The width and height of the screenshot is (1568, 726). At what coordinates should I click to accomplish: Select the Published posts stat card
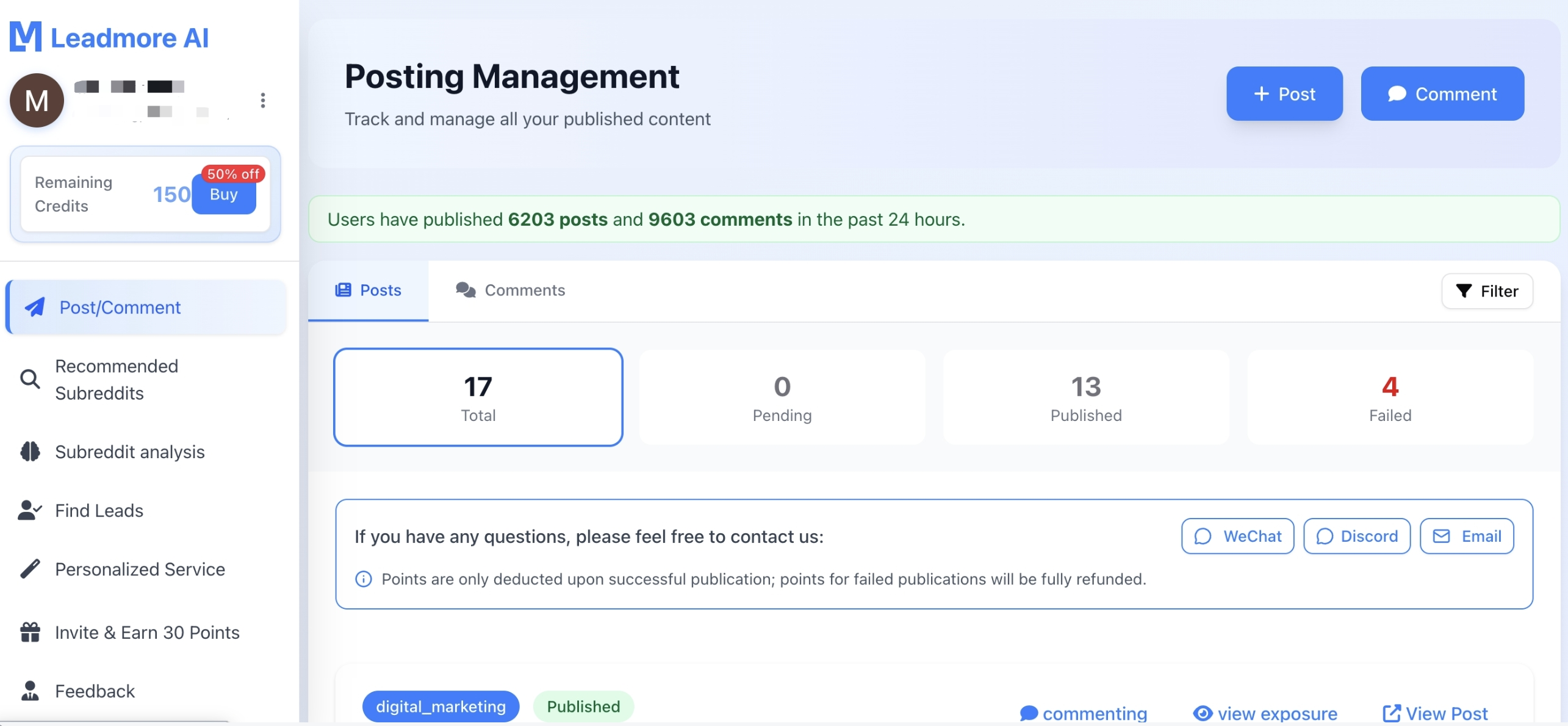pos(1085,398)
